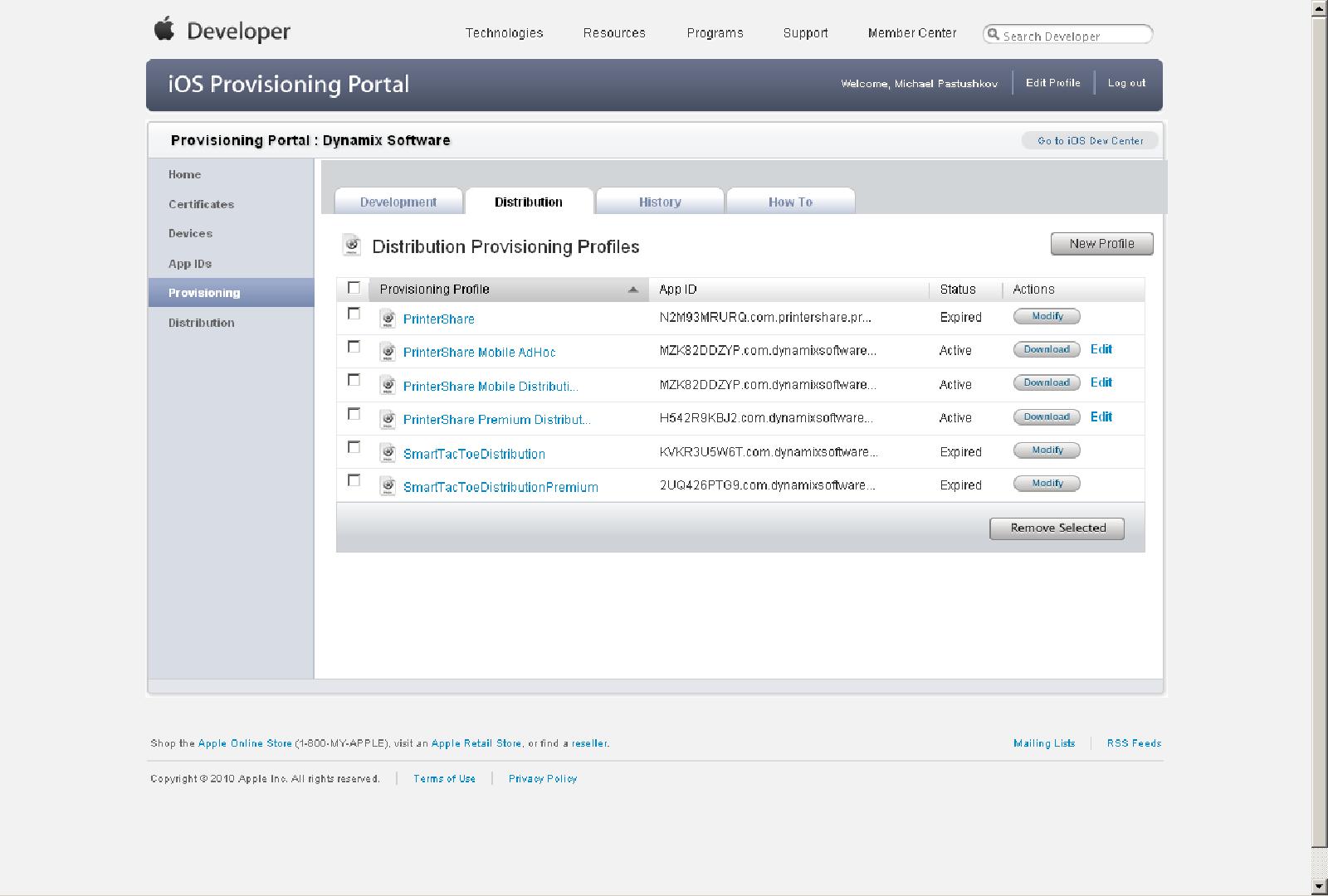
Task: Click Edit Profile in header
Action: coord(1052,83)
